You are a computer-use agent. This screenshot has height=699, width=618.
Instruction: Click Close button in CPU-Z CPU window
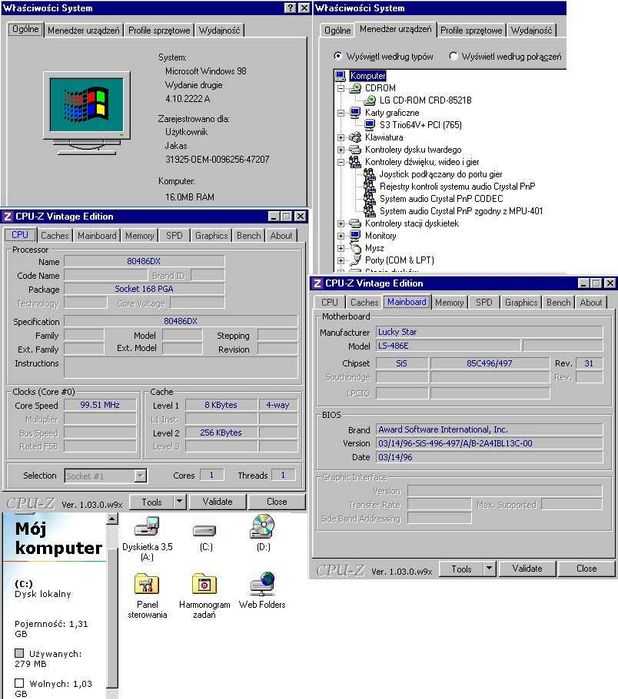coord(276,502)
